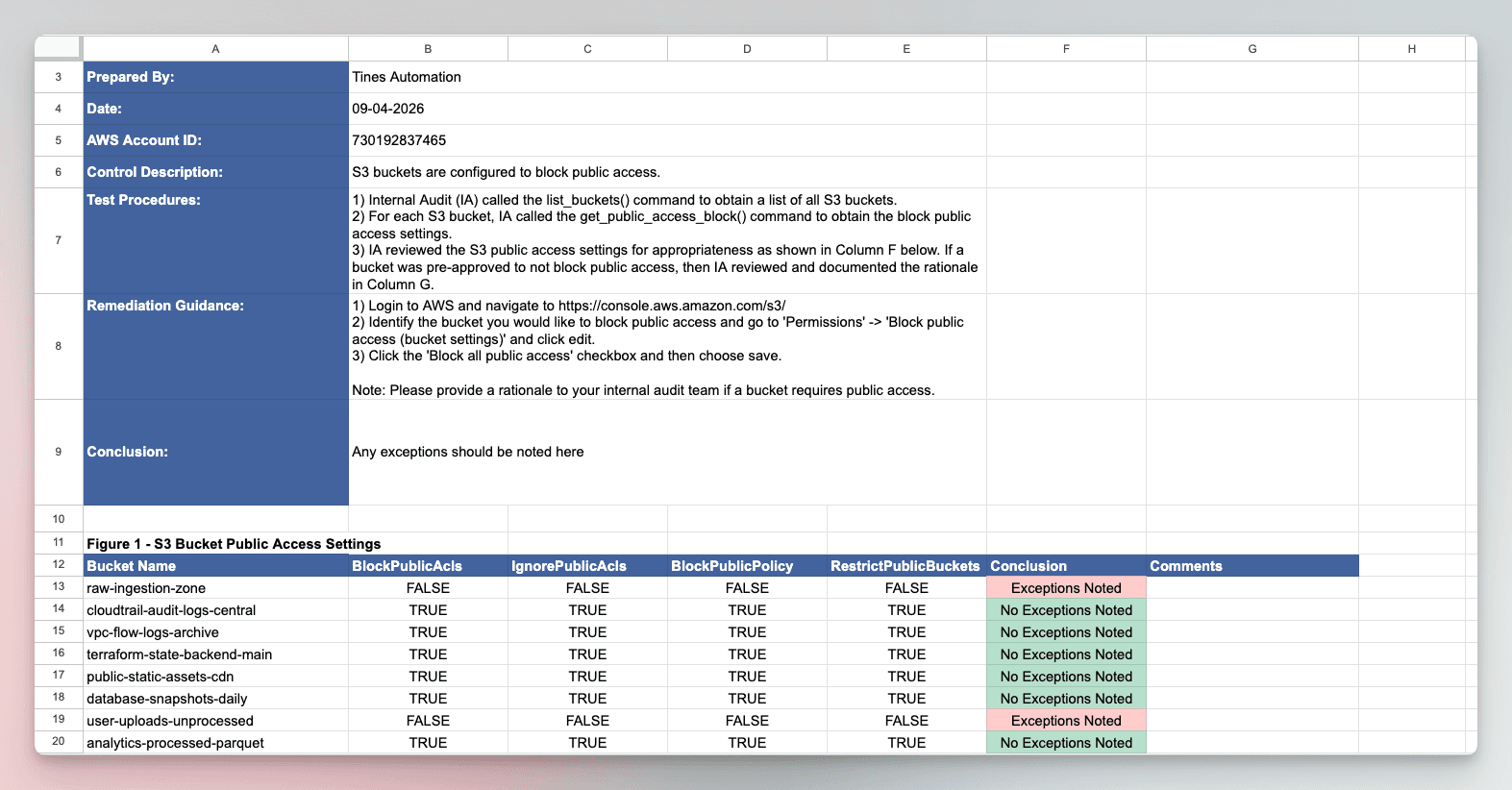Select the 'cloudtrail-audit-logs-central' bucket cell
This screenshot has height=790, width=1512.
coord(215,610)
